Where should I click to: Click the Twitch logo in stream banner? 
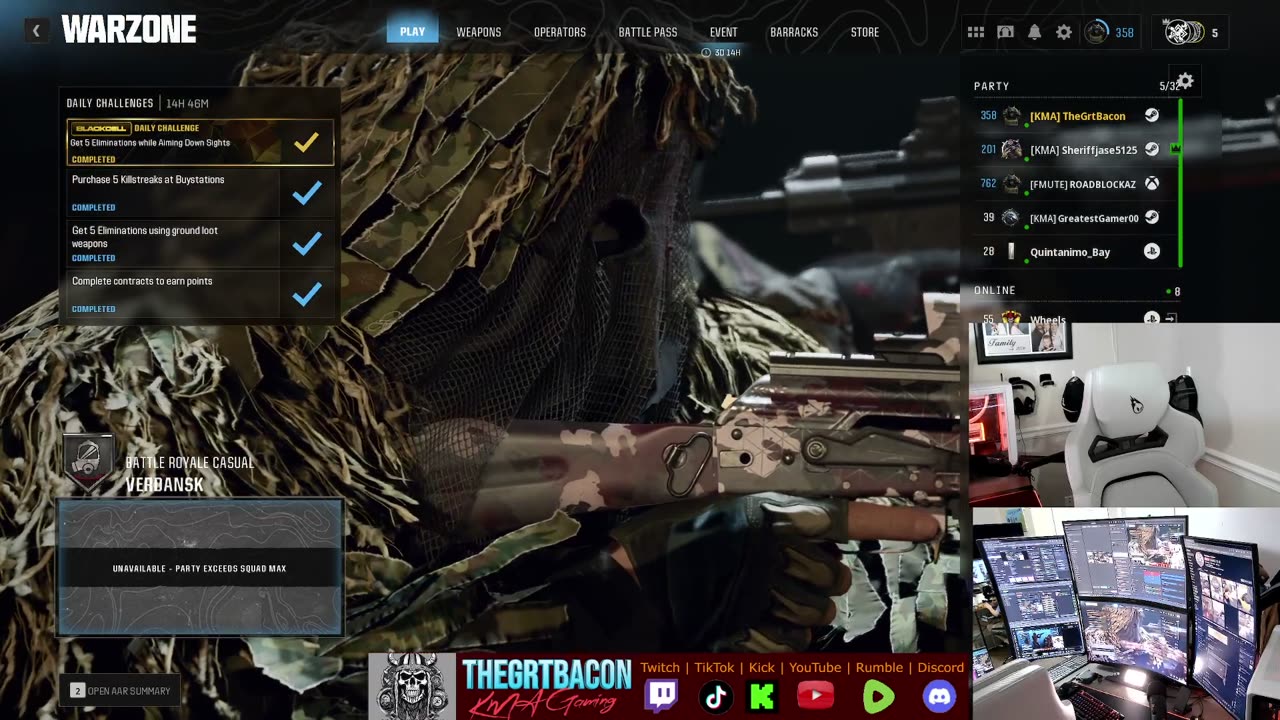(661, 695)
